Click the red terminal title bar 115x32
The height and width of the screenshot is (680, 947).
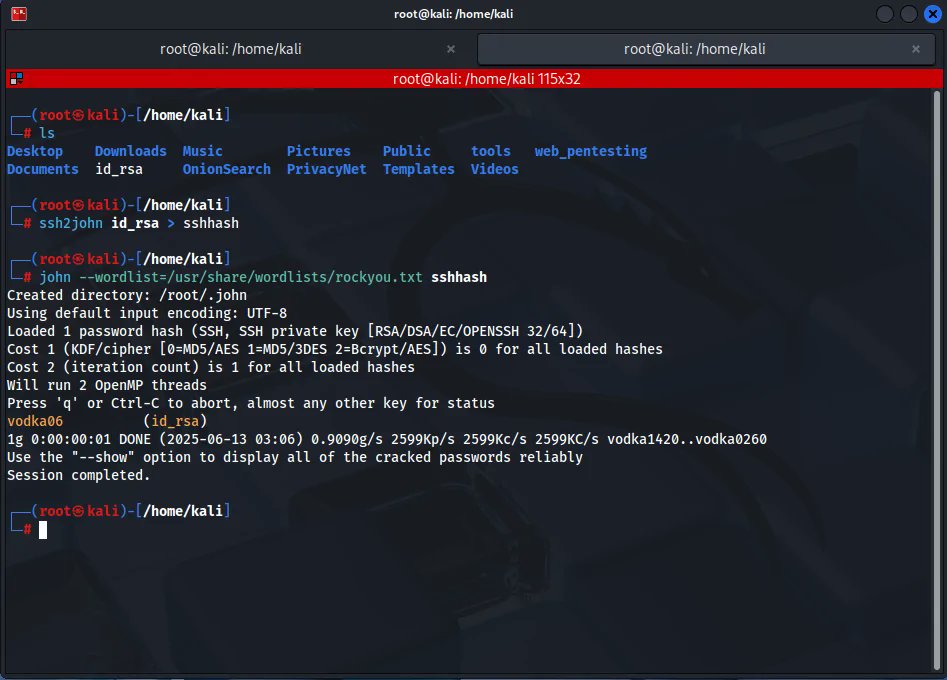click(x=474, y=79)
